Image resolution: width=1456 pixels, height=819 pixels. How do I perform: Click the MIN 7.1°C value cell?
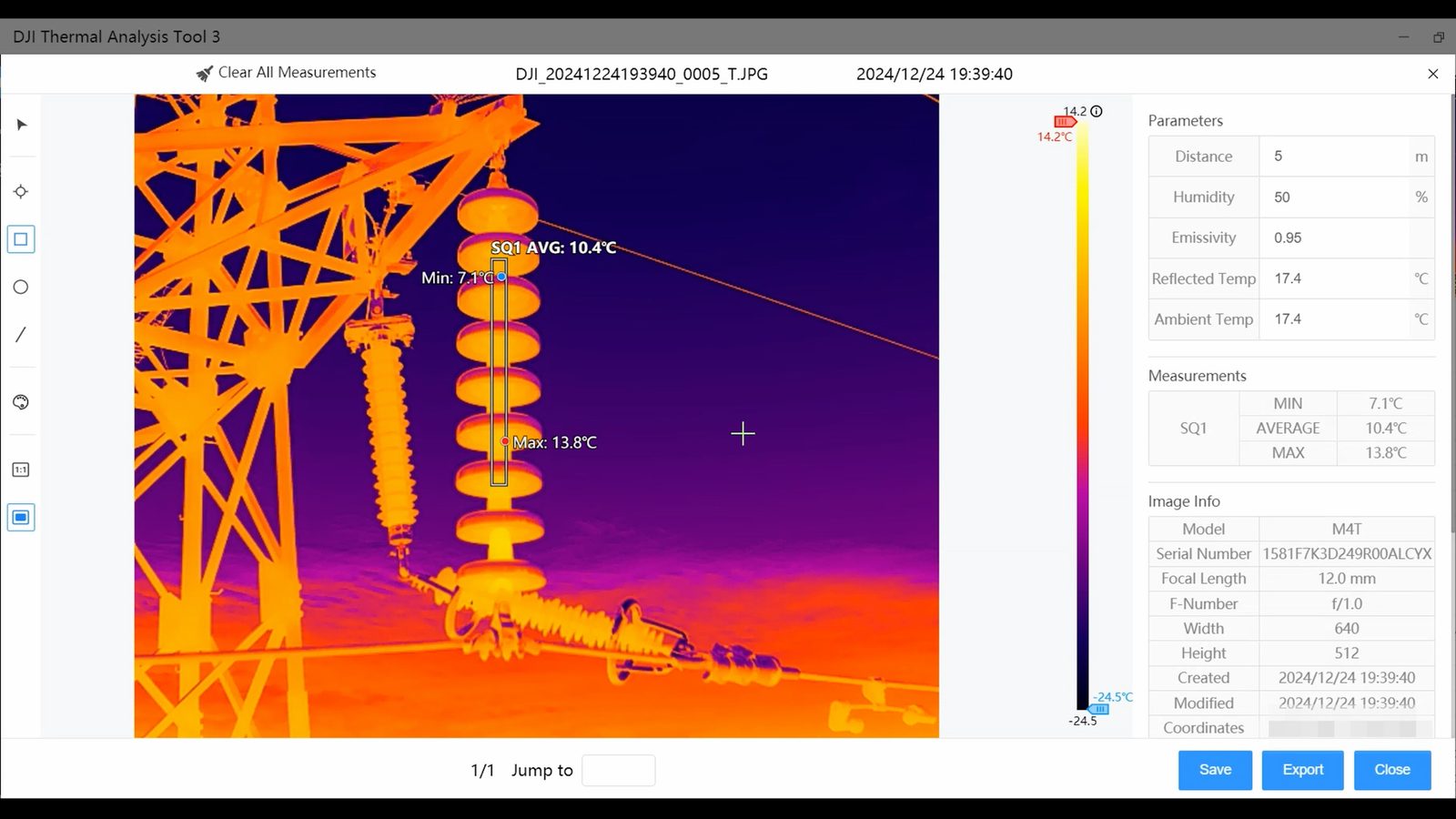[1385, 403]
